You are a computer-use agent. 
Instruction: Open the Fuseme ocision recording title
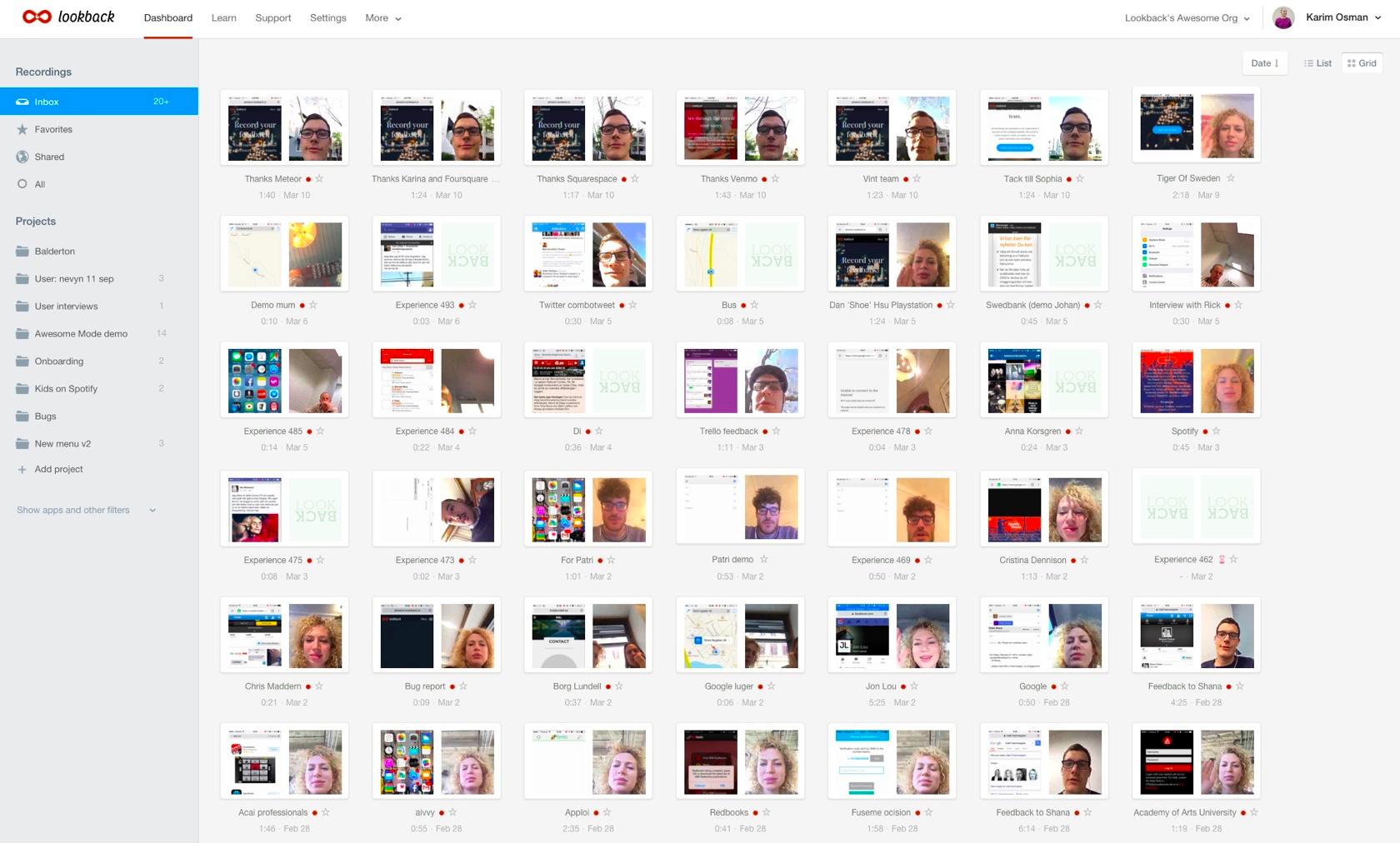tap(881, 812)
